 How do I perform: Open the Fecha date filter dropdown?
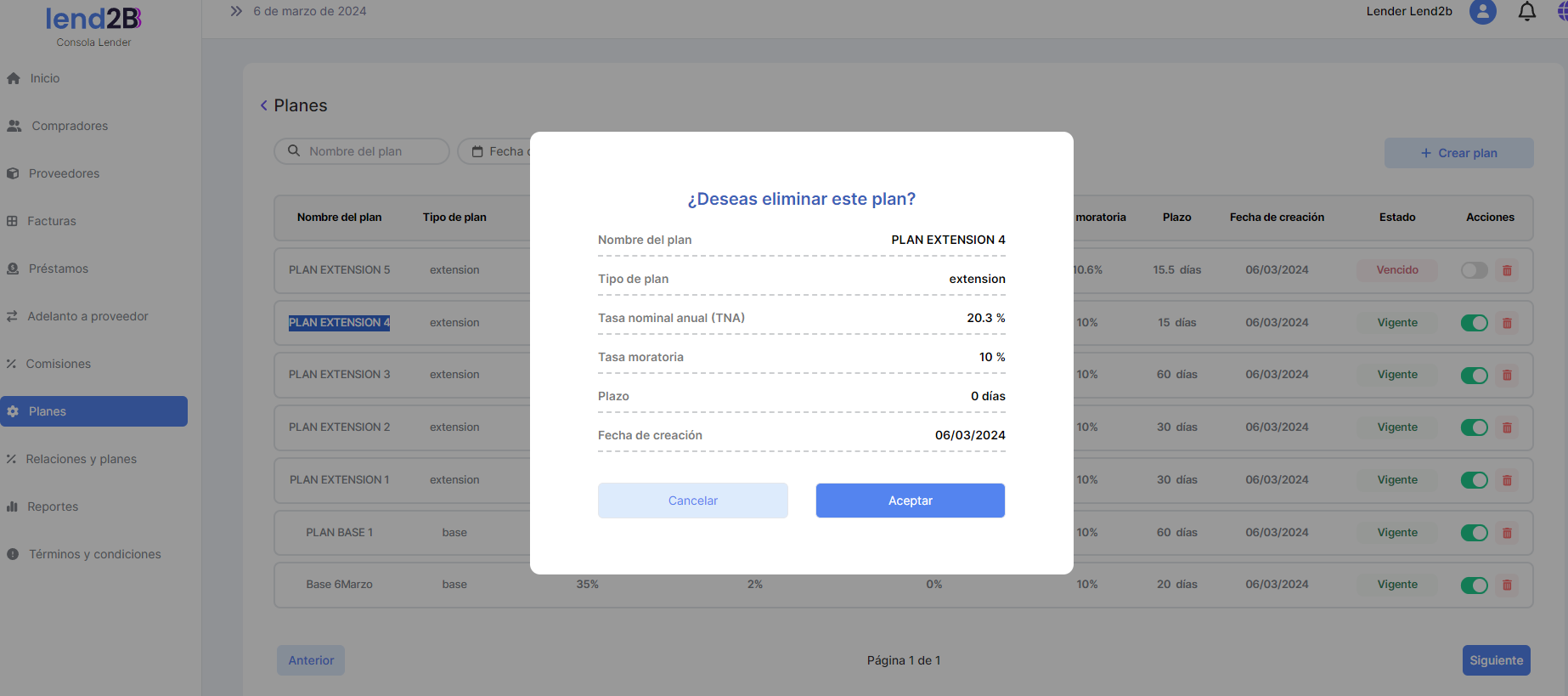click(x=497, y=151)
